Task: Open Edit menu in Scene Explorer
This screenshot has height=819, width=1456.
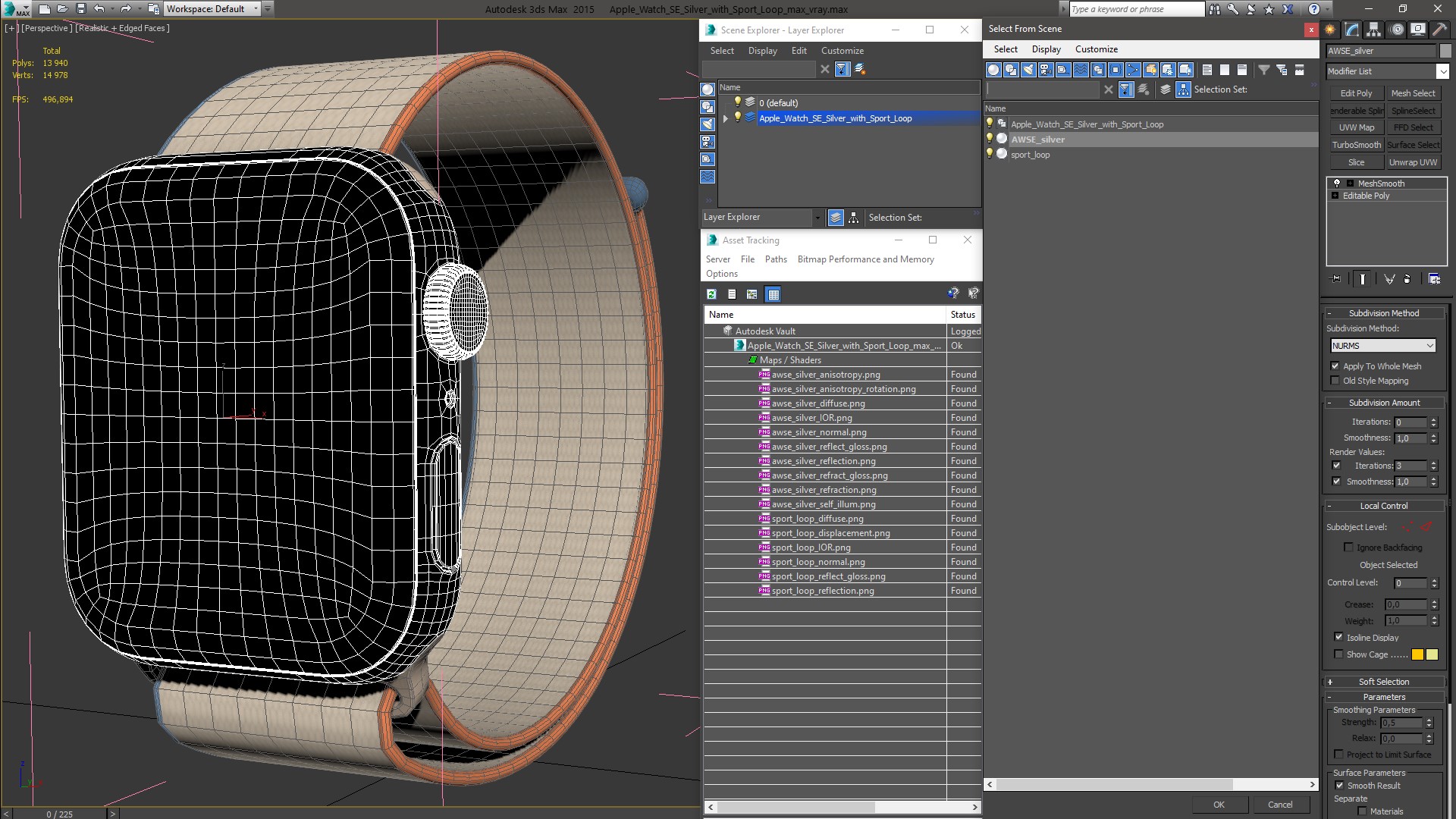Action: pos(799,51)
